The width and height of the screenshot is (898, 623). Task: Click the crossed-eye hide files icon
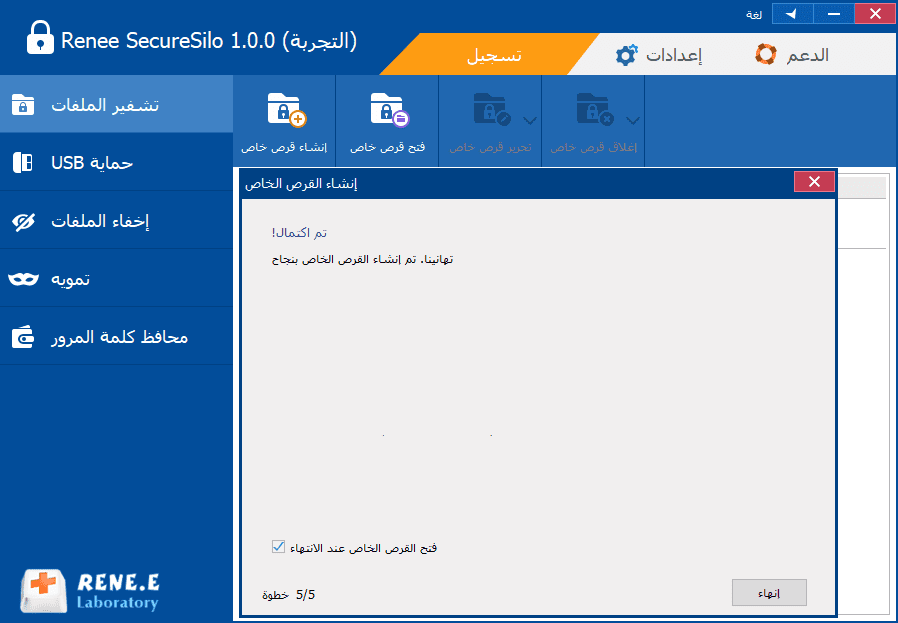(x=23, y=222)
